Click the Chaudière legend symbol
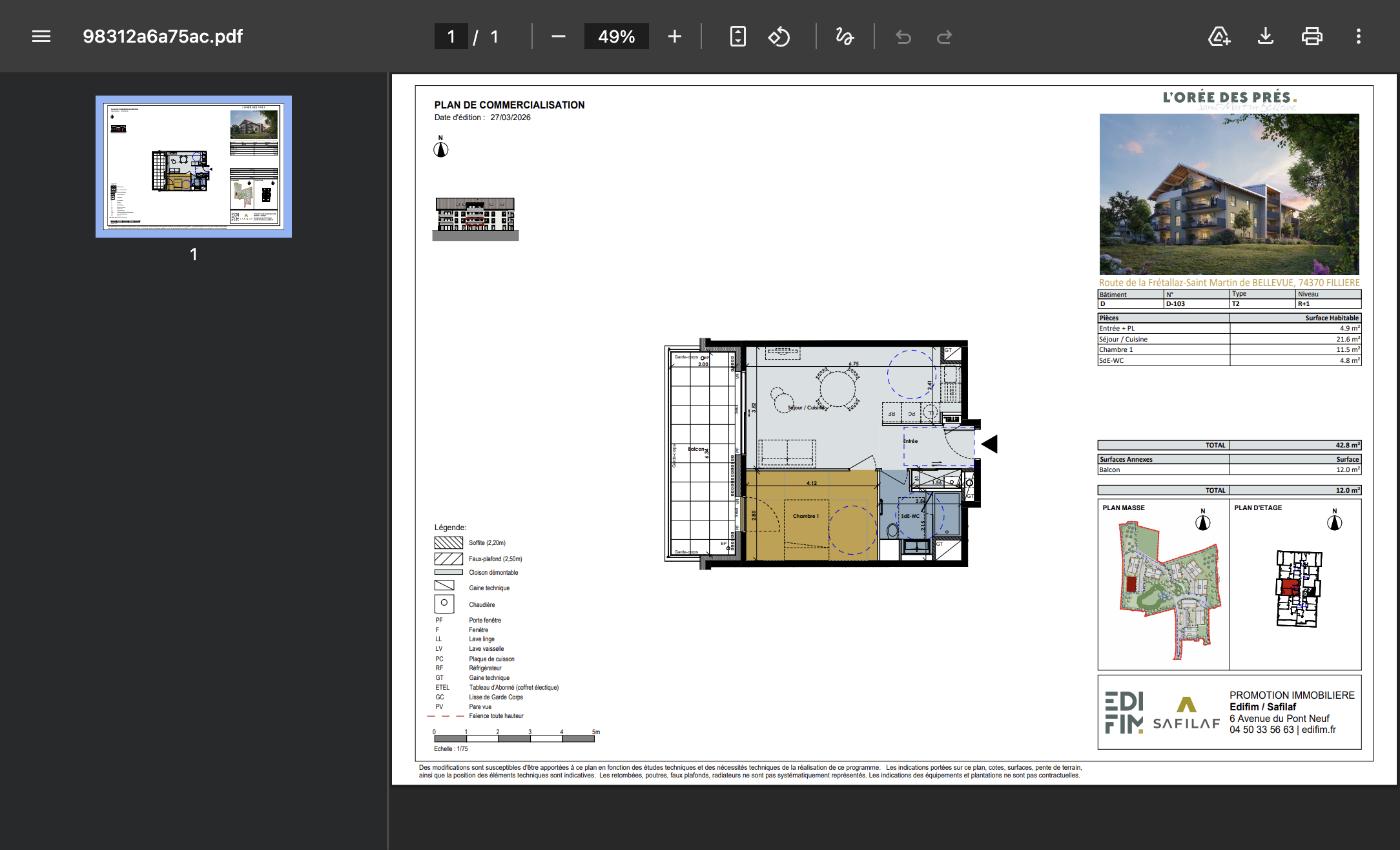Viewport: 1400px width, 850px height. tap(444, 604)
